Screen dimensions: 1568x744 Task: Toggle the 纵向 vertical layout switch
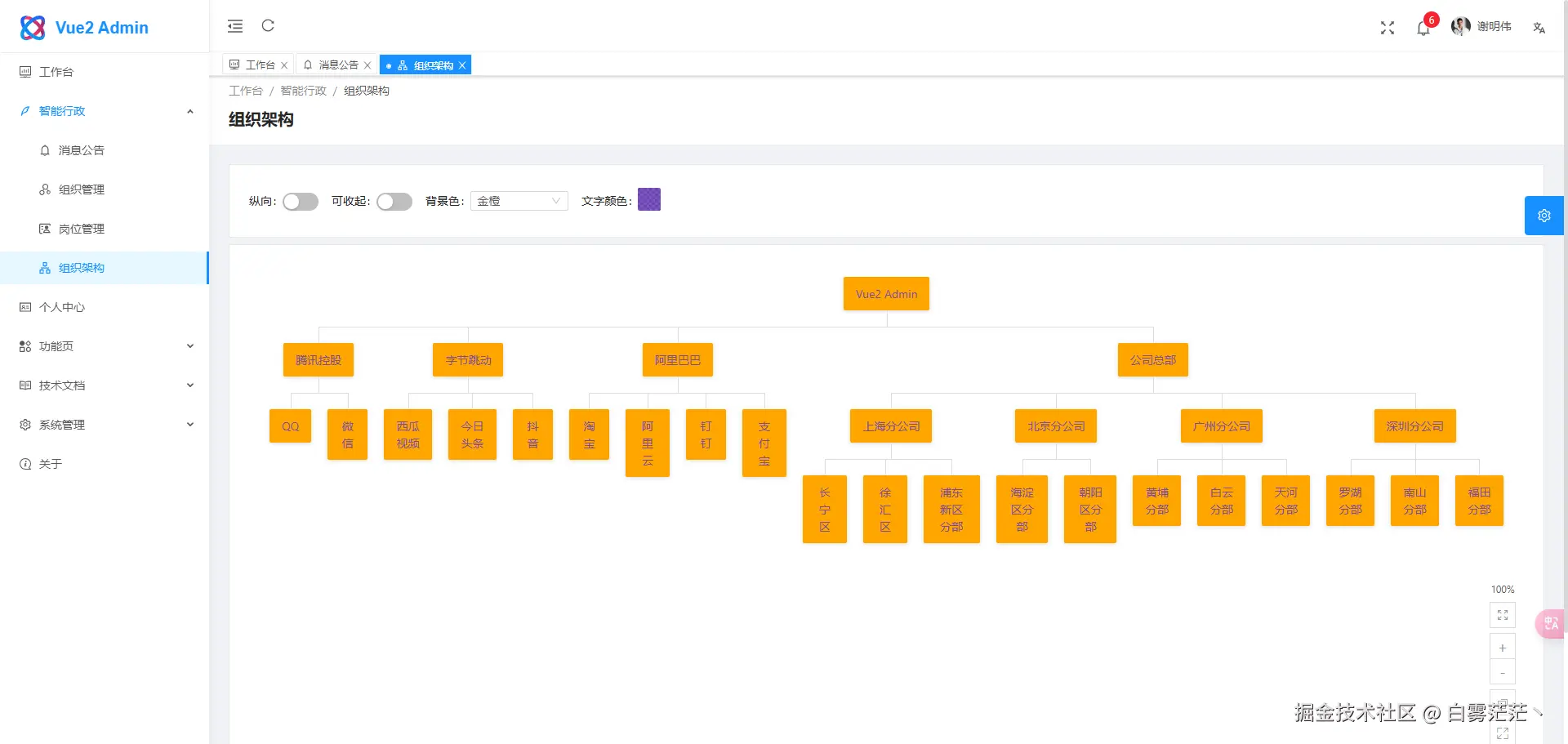tap(301, 202)
